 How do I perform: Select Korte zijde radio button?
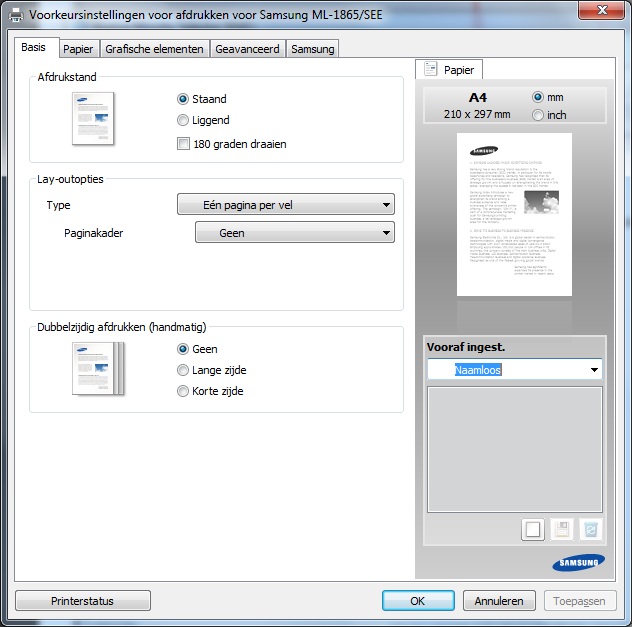point(183,391)
